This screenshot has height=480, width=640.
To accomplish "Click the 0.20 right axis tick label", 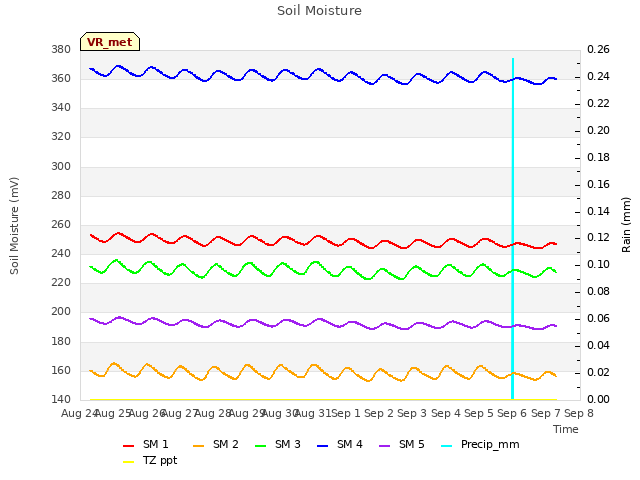I will tap(598, 130).
